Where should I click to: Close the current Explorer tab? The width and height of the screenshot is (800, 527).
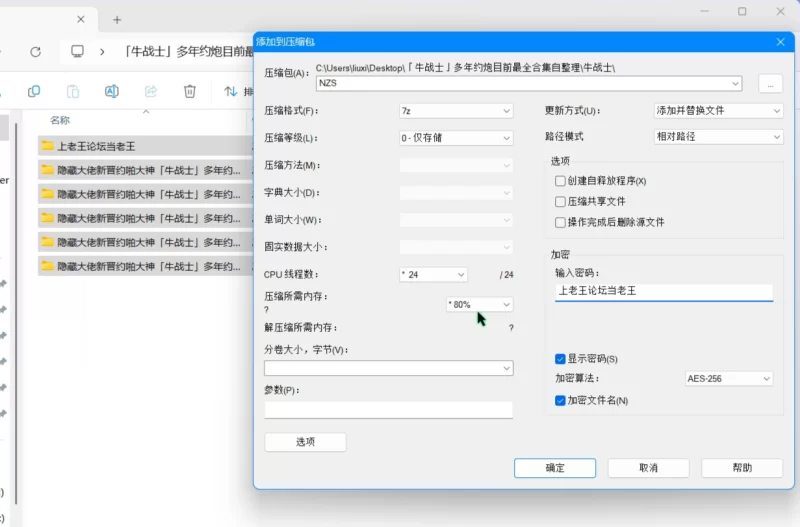click(81, 19)
